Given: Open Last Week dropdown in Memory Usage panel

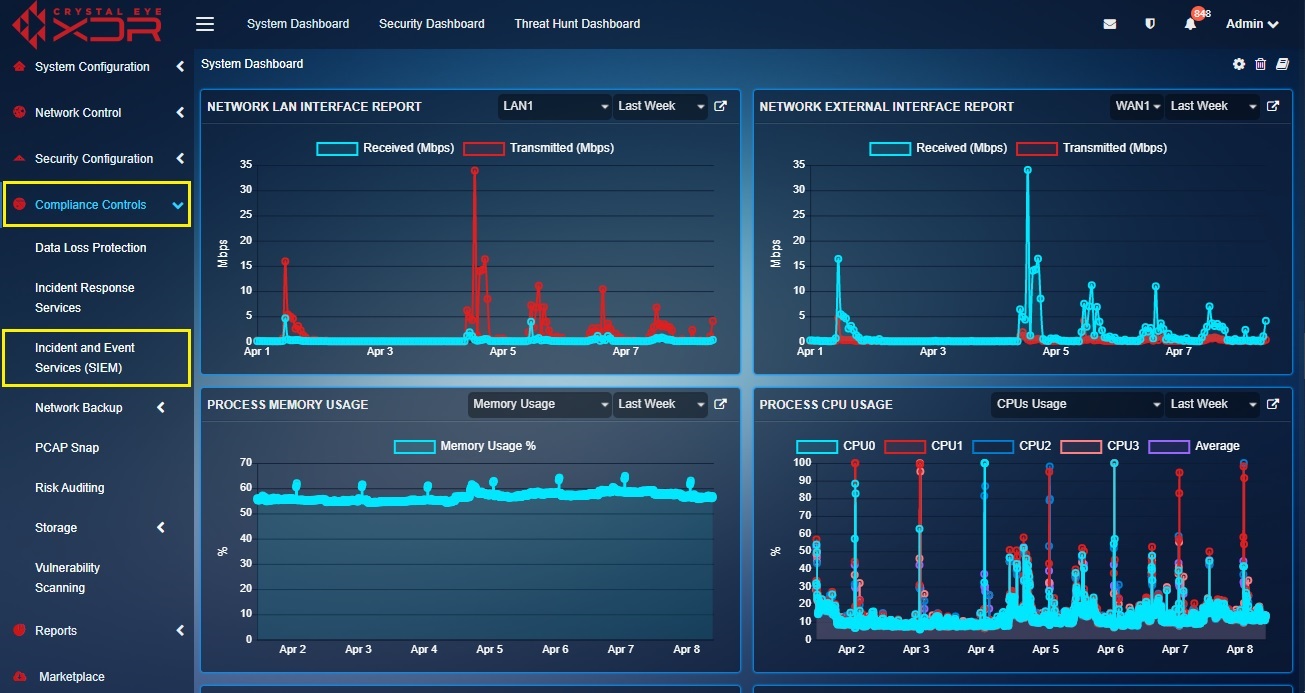Looking at the screenshot, I should click(660, 404).
